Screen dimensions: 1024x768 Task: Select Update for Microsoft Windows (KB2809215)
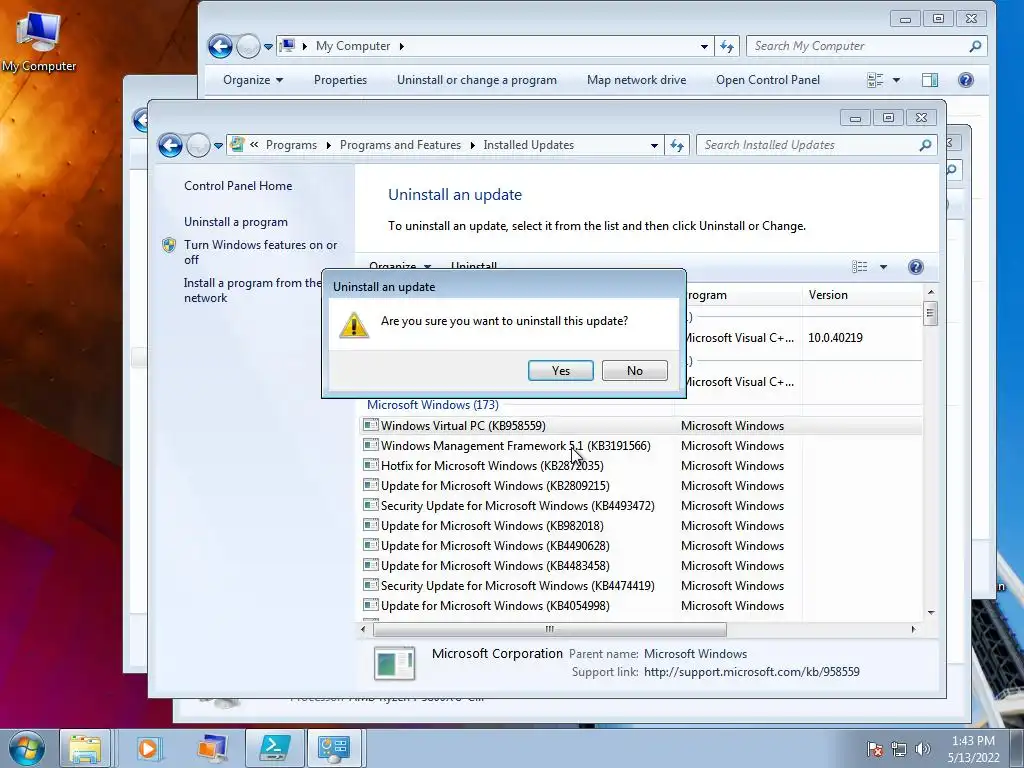point(641,486)
